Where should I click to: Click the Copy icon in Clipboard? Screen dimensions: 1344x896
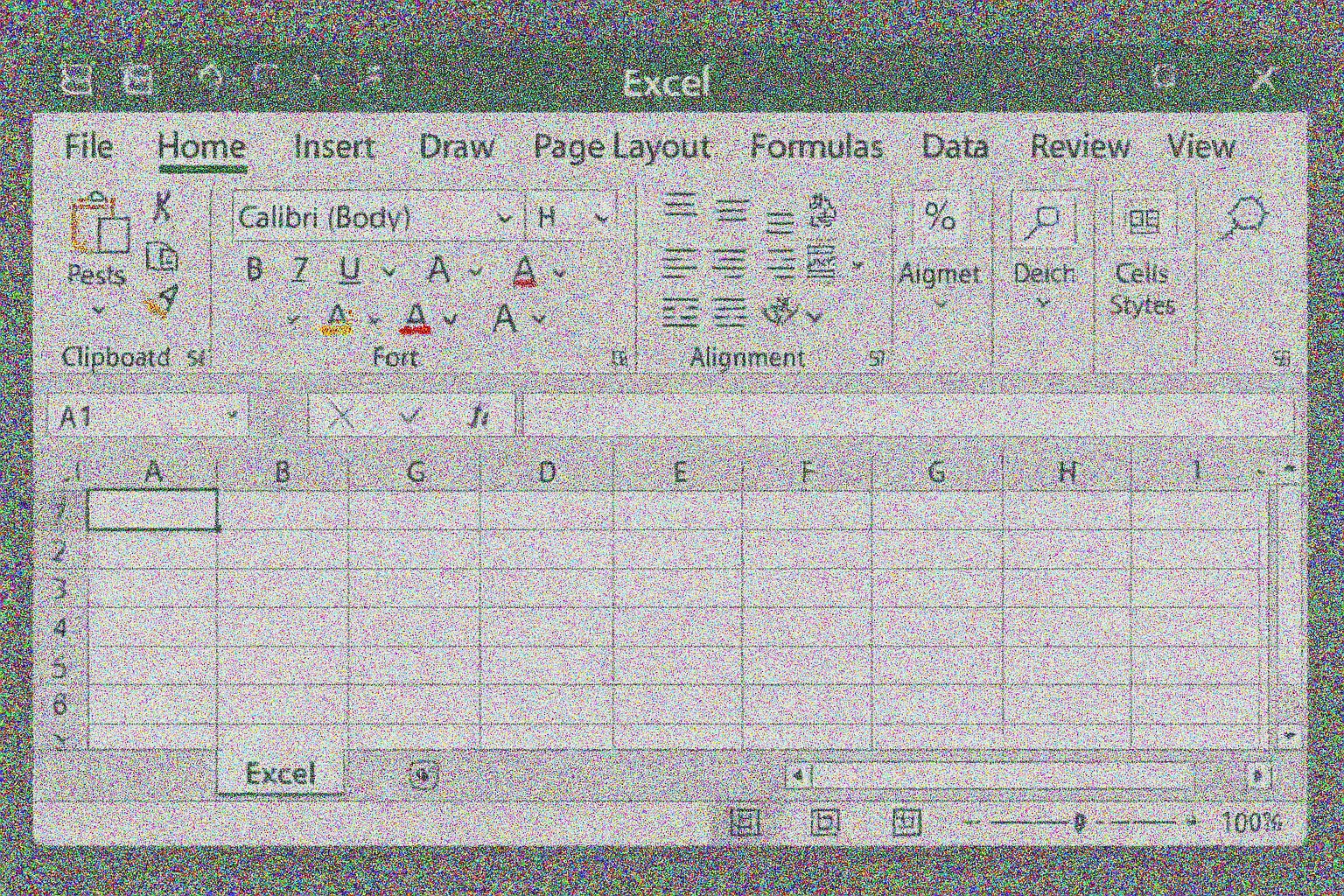click(162, 257)
